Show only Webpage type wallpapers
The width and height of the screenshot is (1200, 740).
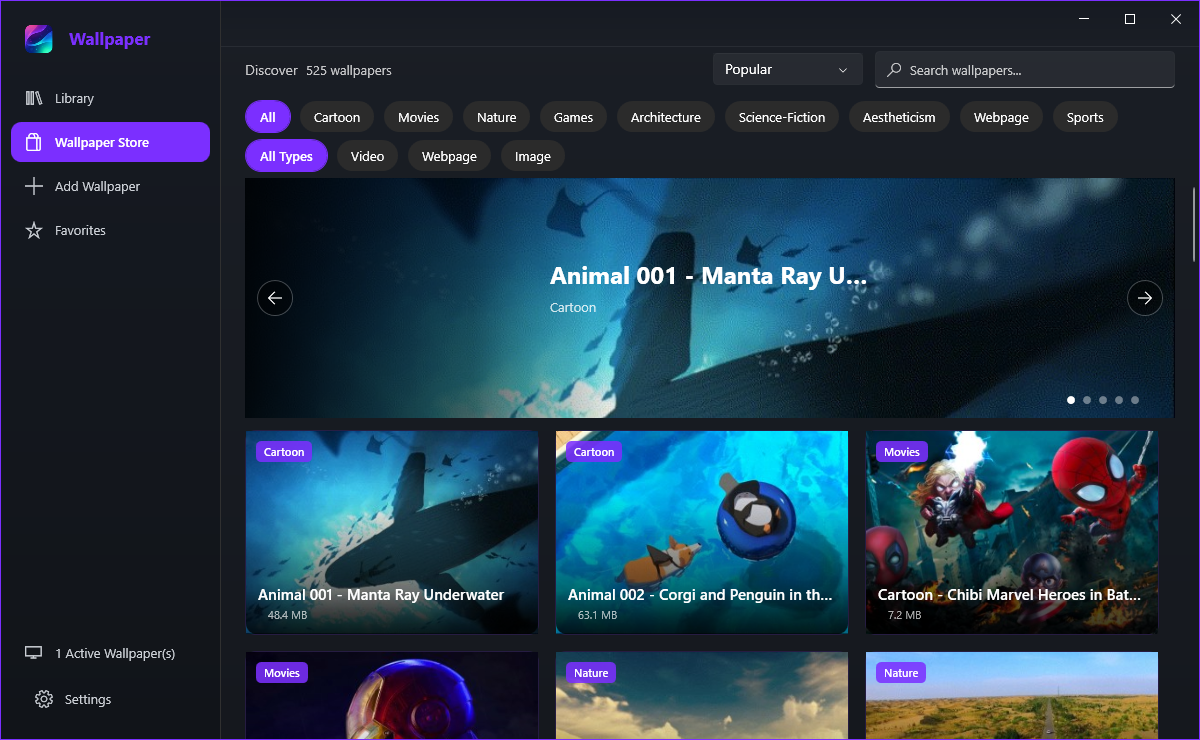[x=449, y=156]
